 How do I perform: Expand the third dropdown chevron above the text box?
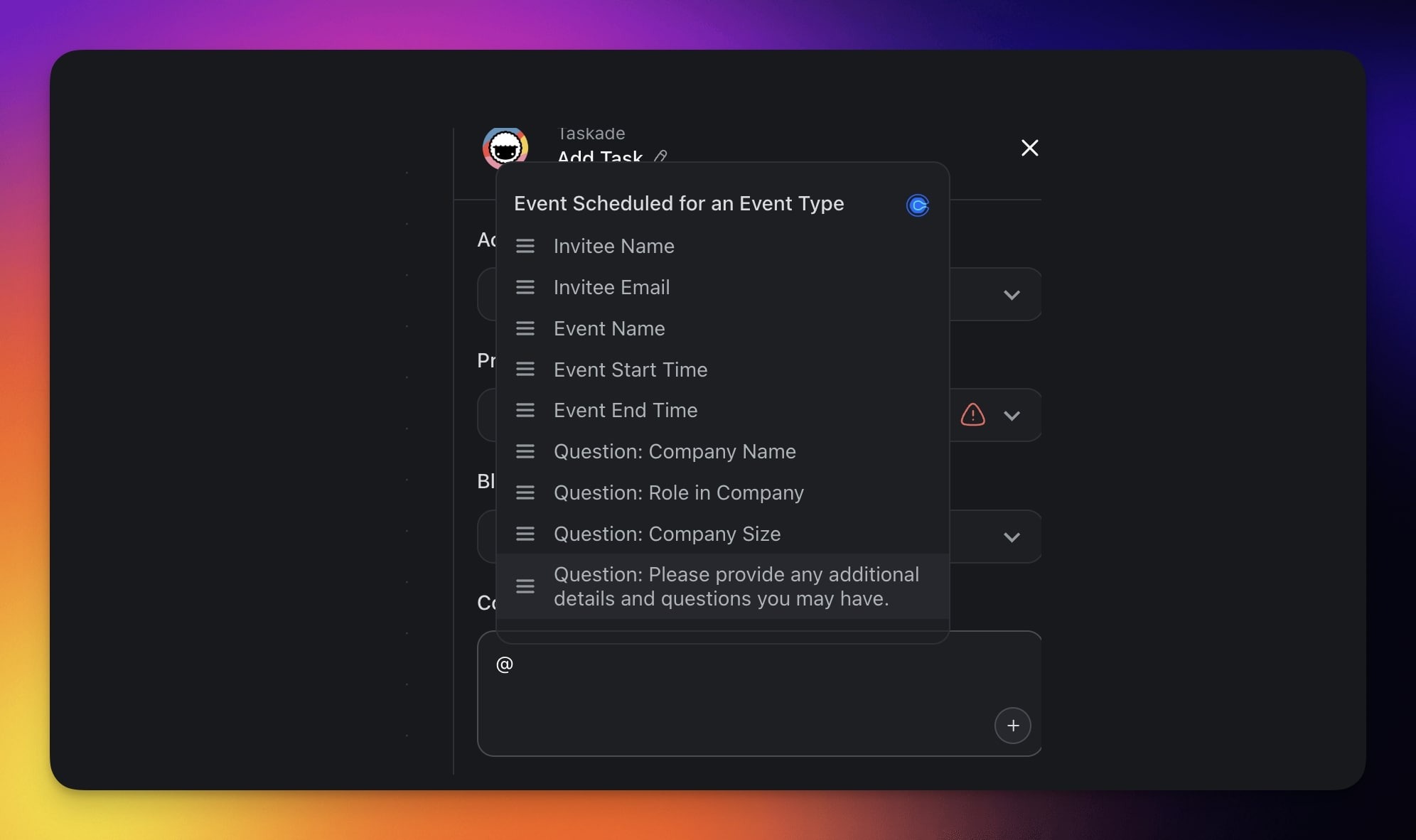click(1012, 537)
